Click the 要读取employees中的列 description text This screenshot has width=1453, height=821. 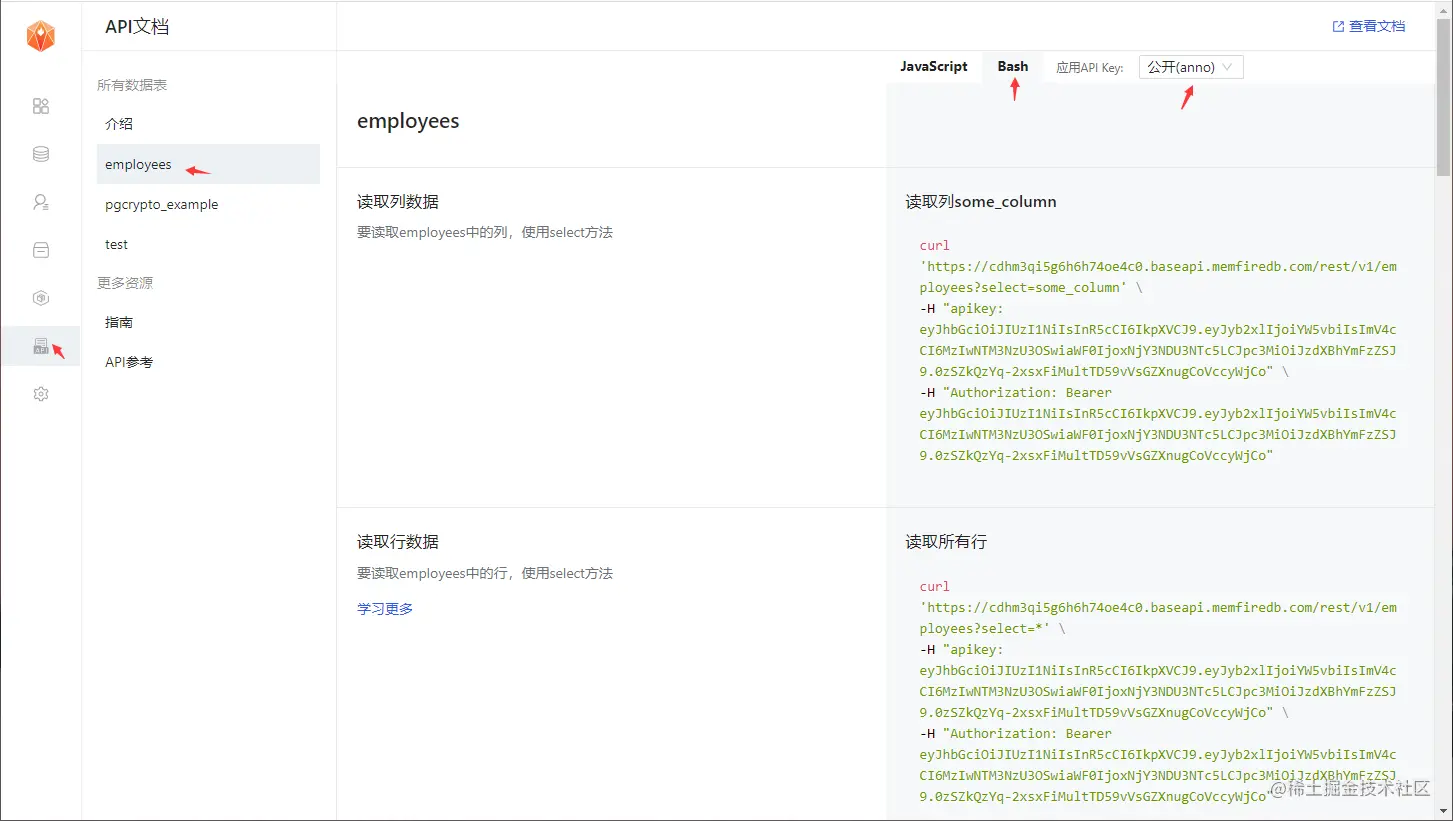tap(485, 232)
